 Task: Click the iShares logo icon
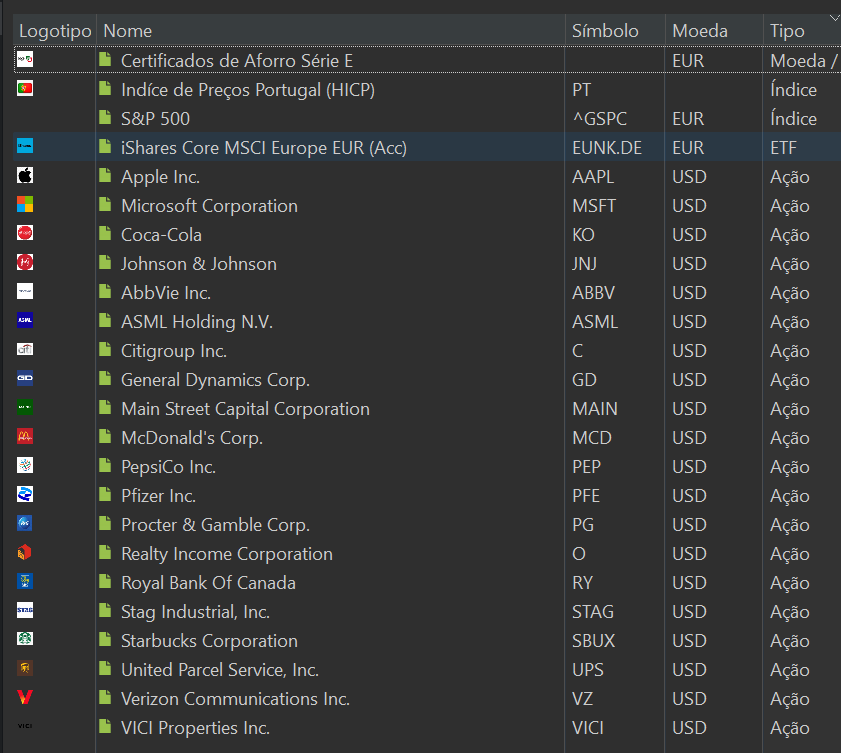click(25, 146)
